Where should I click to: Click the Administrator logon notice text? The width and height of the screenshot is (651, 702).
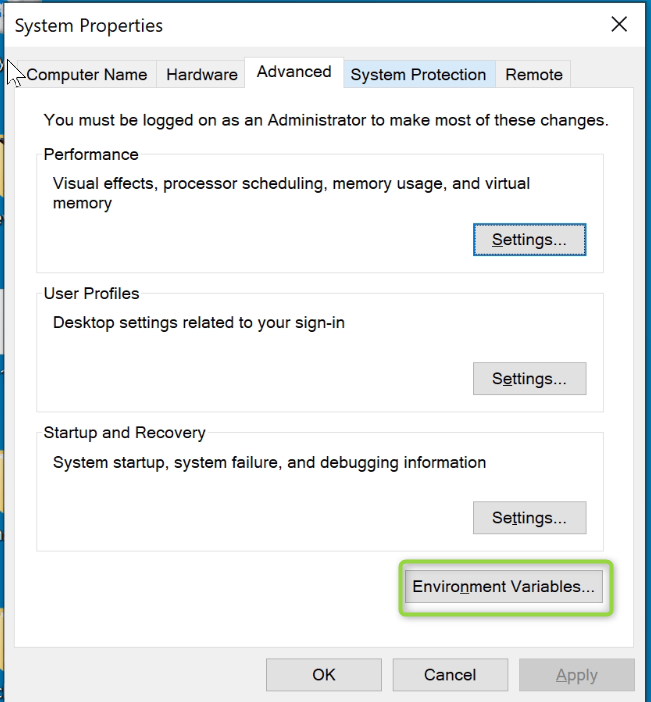point(326,120)
